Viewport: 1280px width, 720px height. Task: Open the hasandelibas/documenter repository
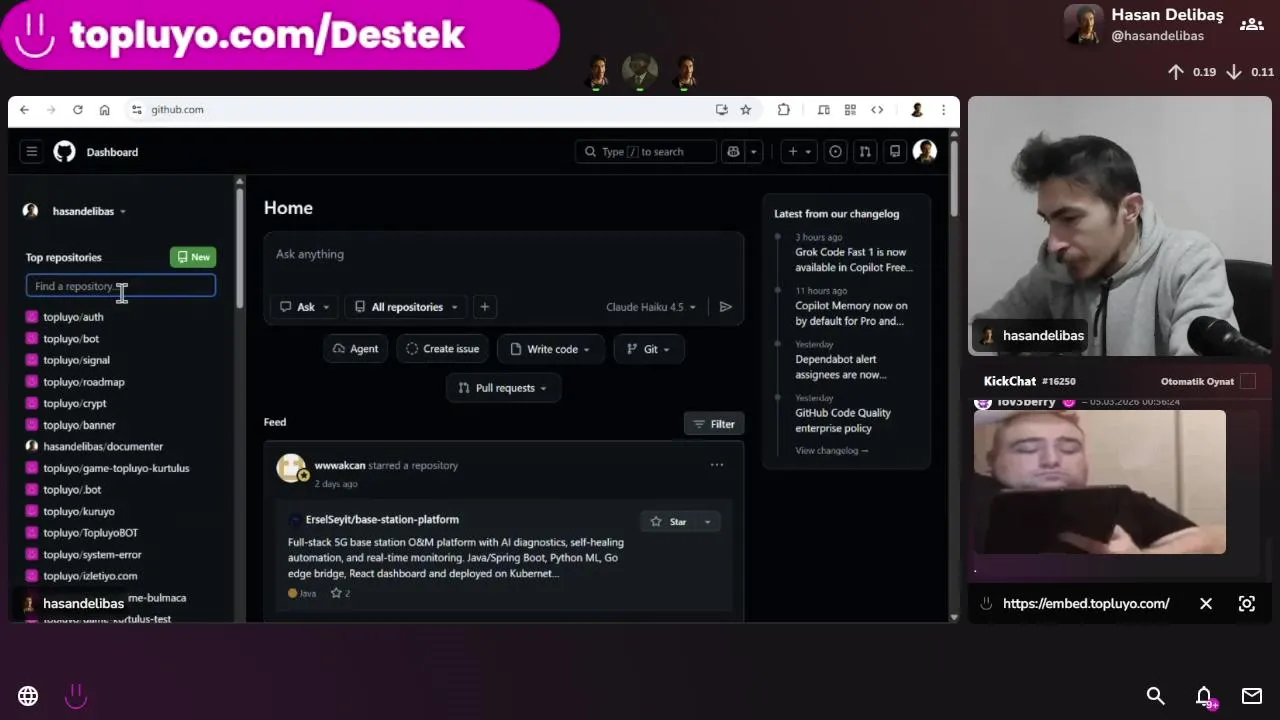point(103,447)
